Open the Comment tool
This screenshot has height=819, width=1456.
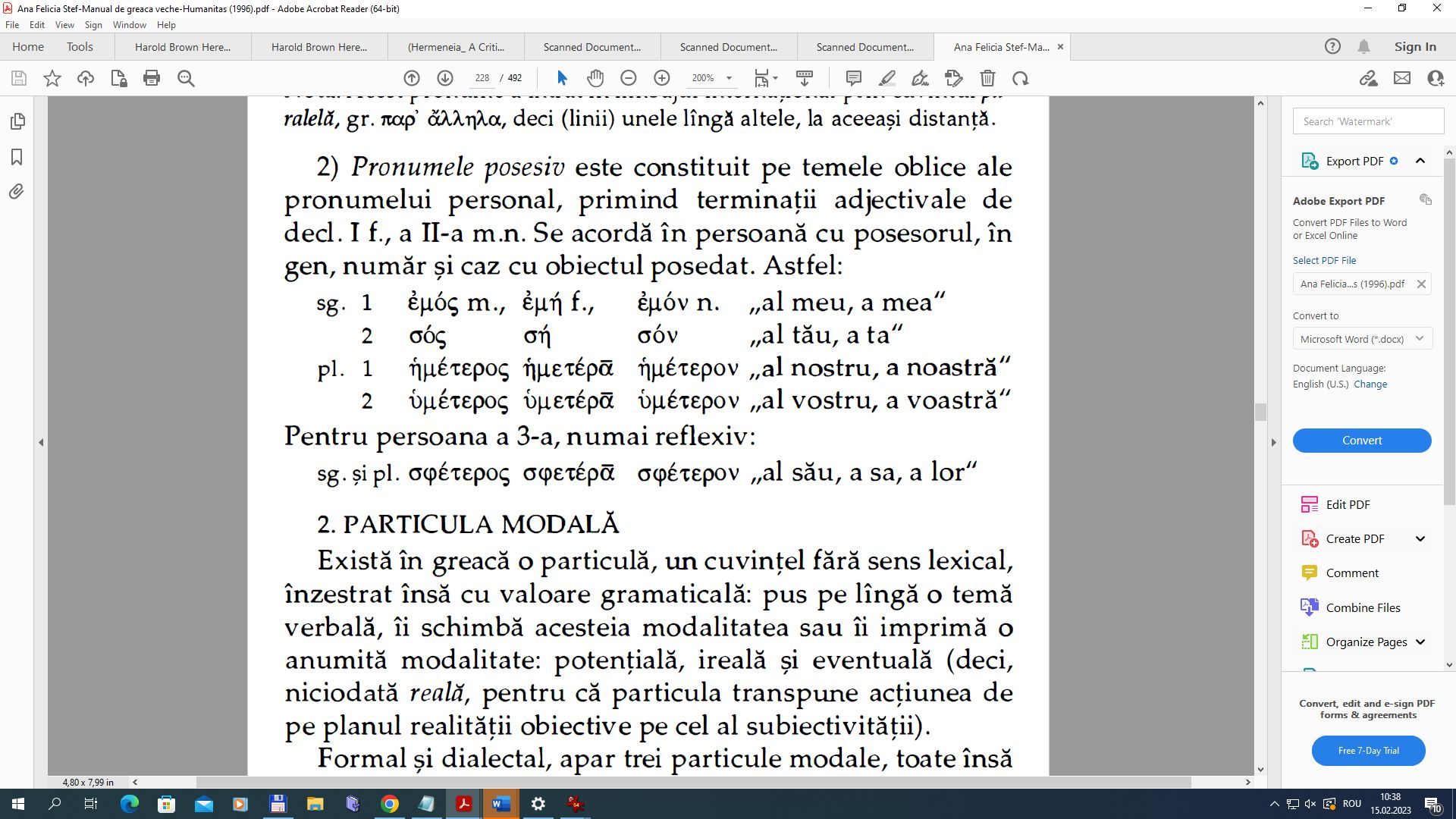(1352, 573)
